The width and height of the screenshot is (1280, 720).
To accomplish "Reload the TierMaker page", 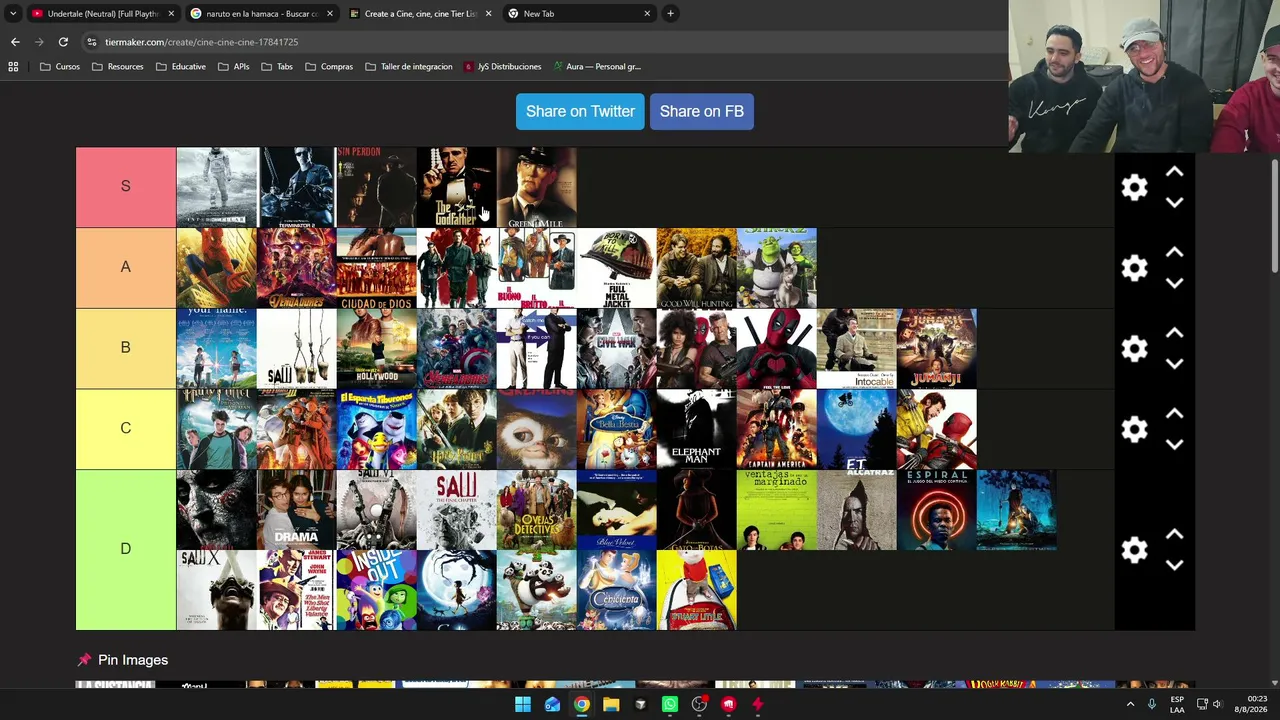I will coord(63,42).
